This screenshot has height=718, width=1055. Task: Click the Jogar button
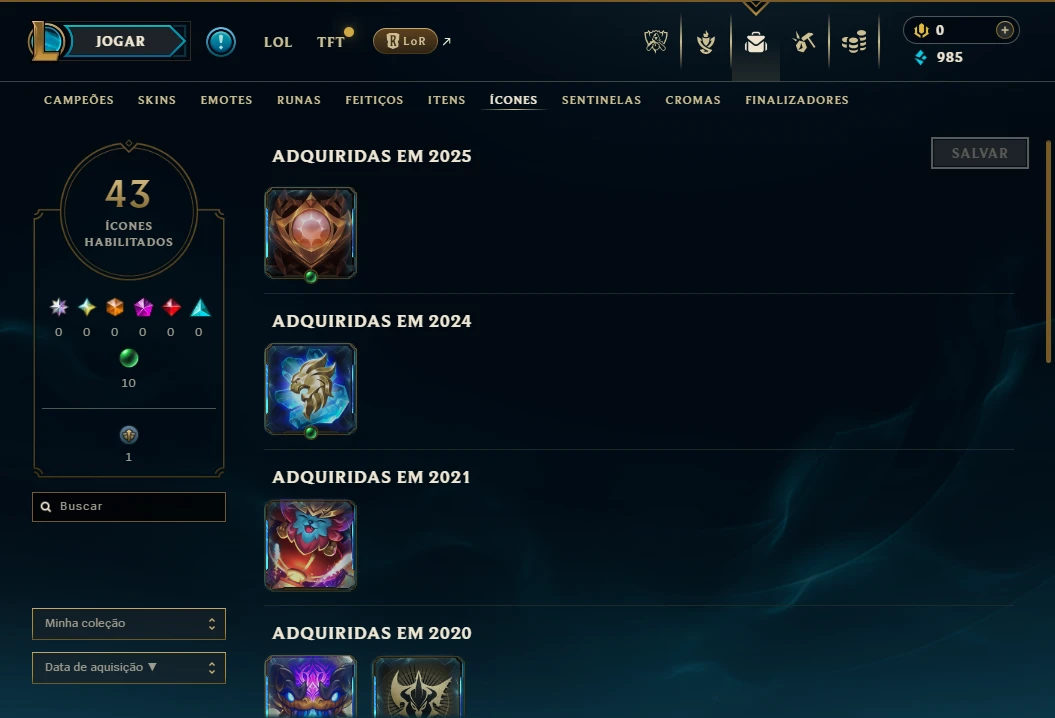[x=120, y=41]
